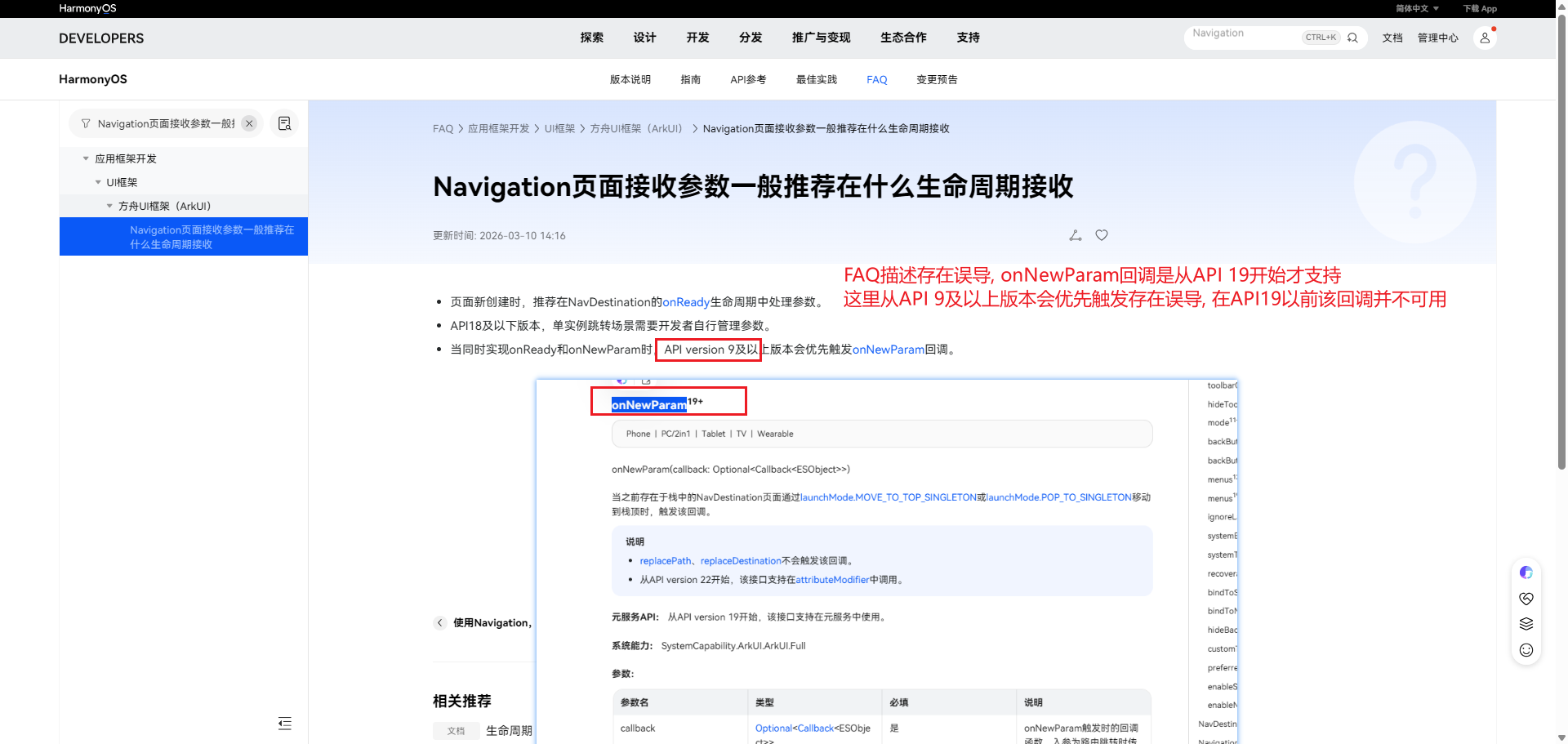Open the 生态合作 top navigation menu
This screenshot has width=1568, height=744.
pos(903,38)
